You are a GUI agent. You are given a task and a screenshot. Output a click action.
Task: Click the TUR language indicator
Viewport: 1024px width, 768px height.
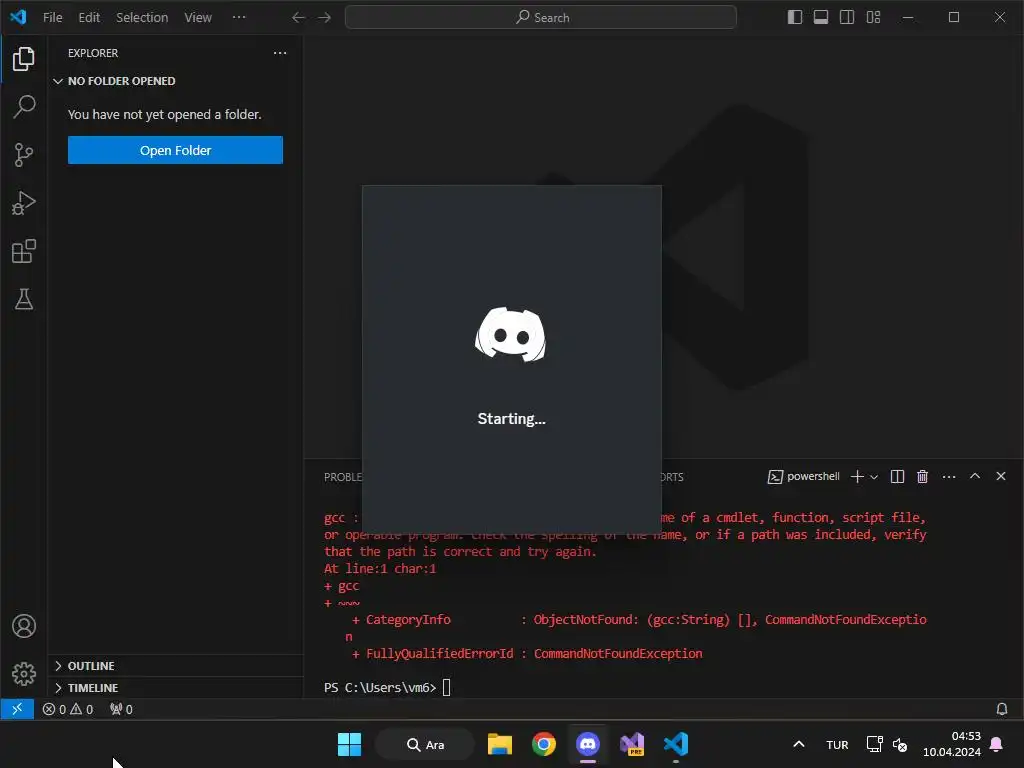(x=837, y=745)
